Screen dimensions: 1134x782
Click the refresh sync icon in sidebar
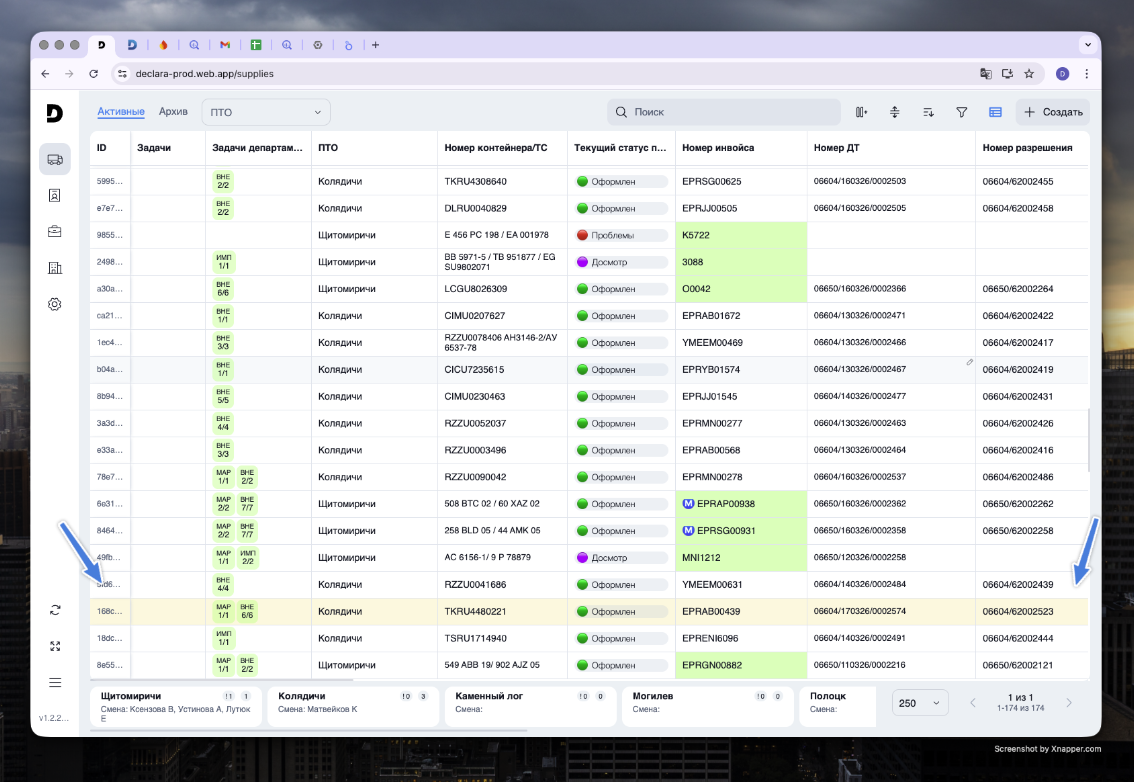pos(55,610)
